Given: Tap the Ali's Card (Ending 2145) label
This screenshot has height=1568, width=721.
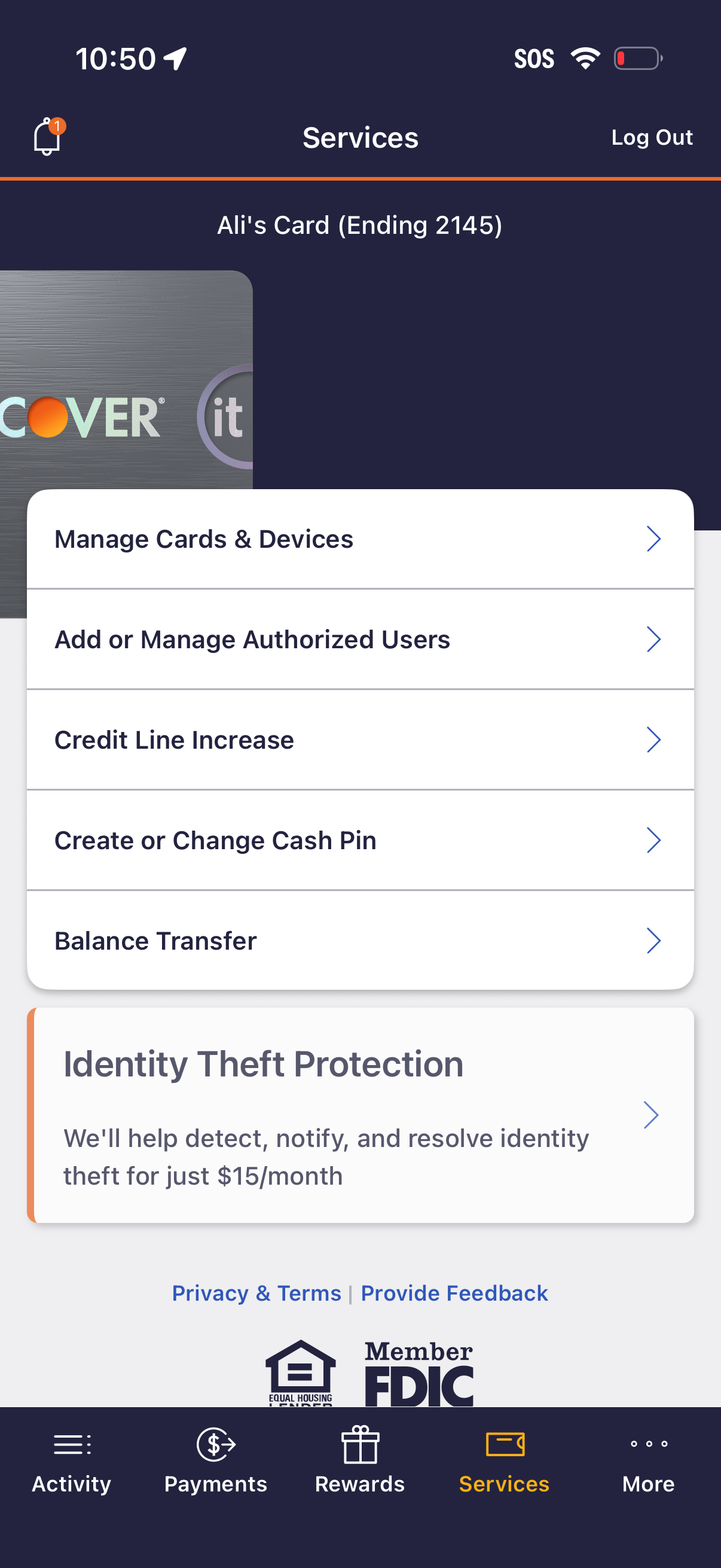Looking at the screenshot, I should click(x=360, y=225).
